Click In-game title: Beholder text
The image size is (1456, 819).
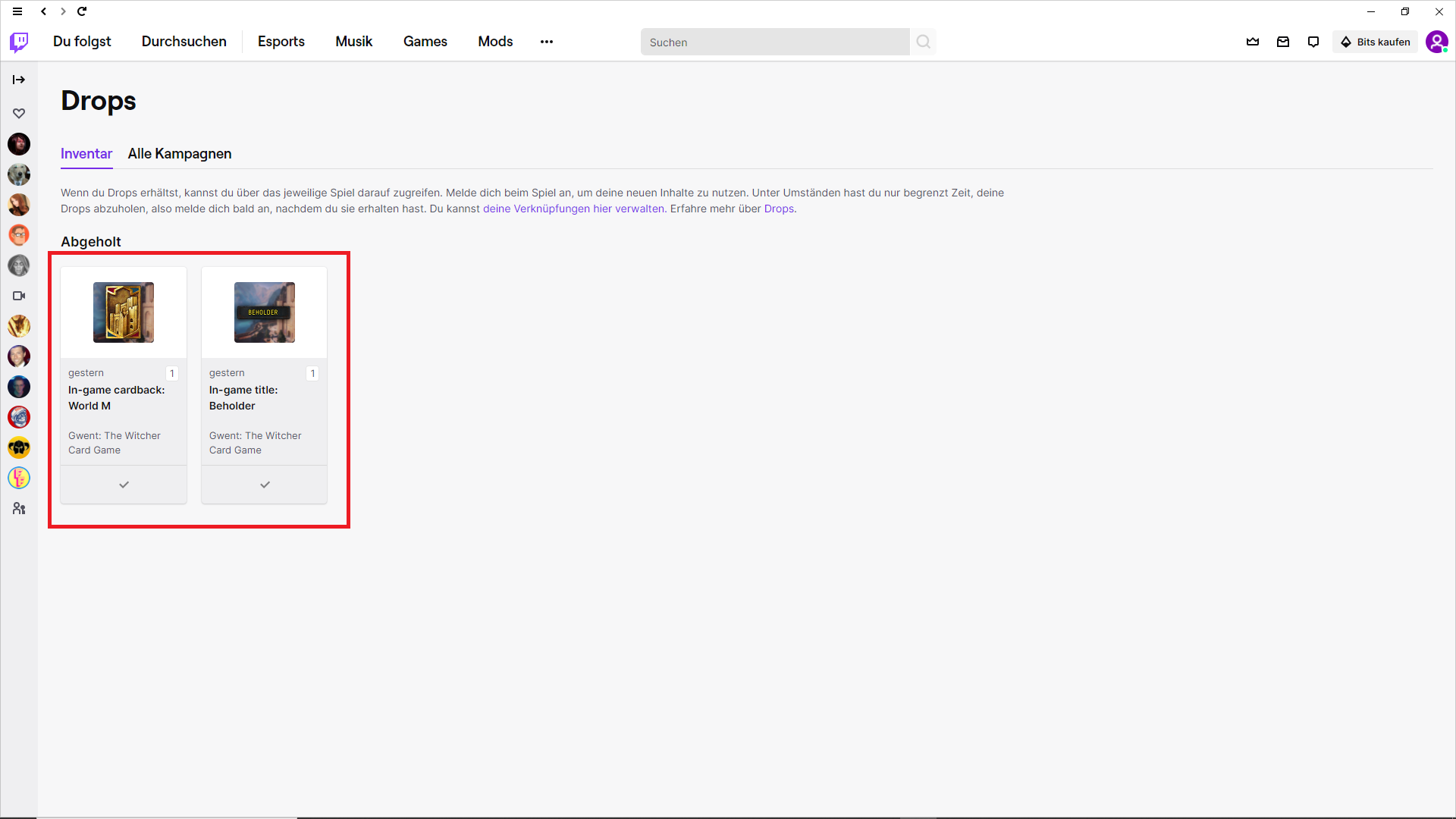point(243,398)
